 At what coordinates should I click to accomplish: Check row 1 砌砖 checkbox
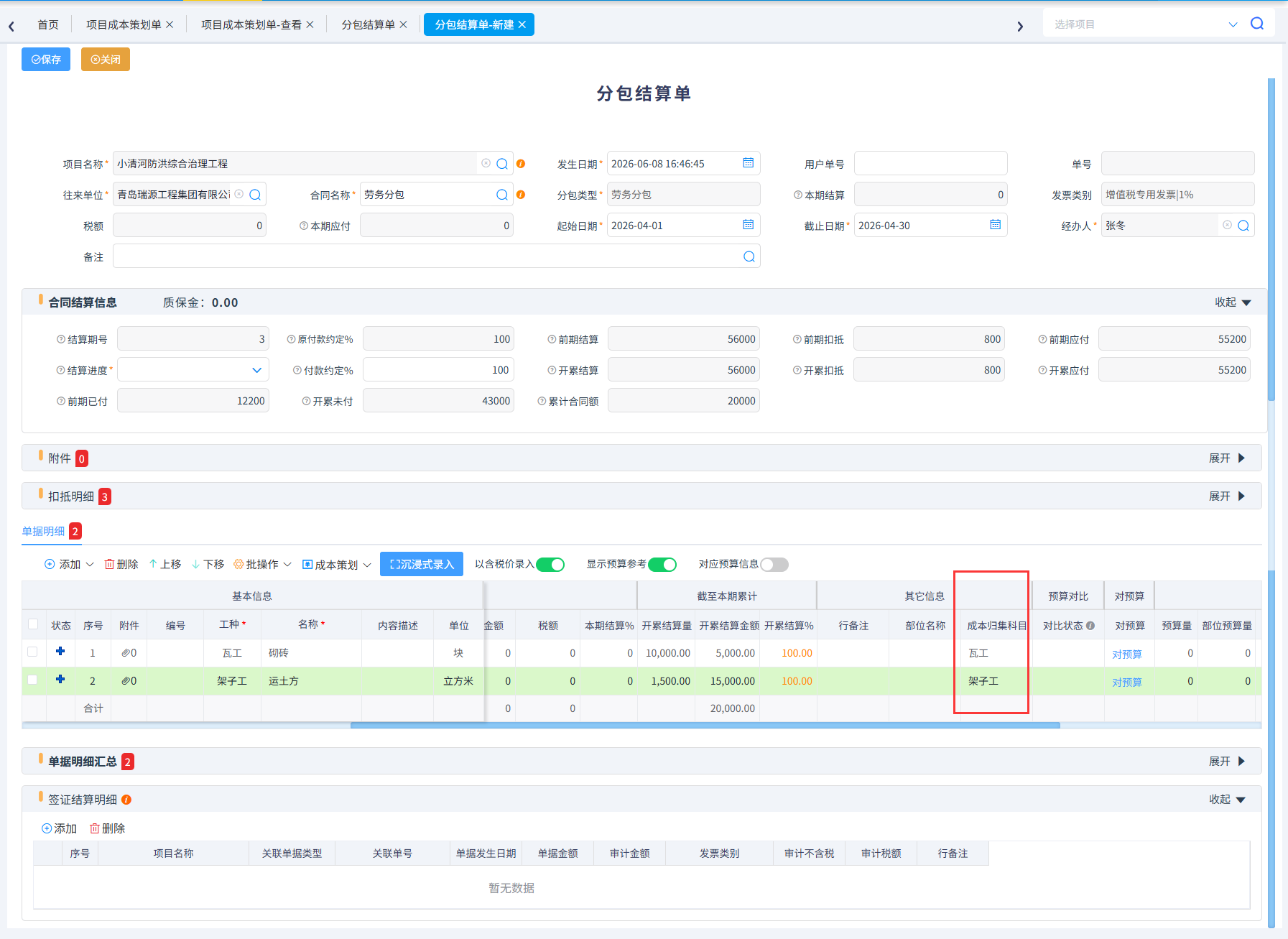[x=32, y=652]
